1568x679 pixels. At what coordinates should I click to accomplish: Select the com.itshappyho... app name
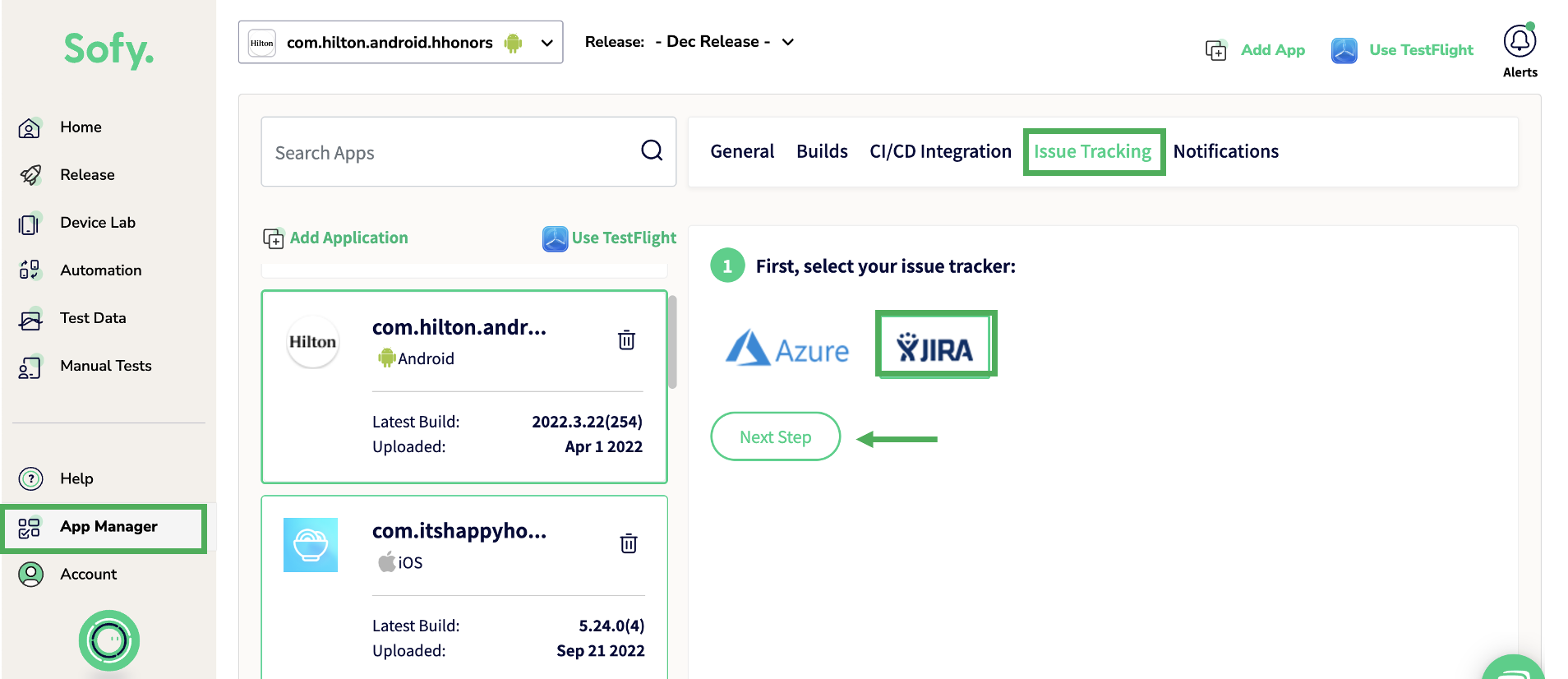459,531
